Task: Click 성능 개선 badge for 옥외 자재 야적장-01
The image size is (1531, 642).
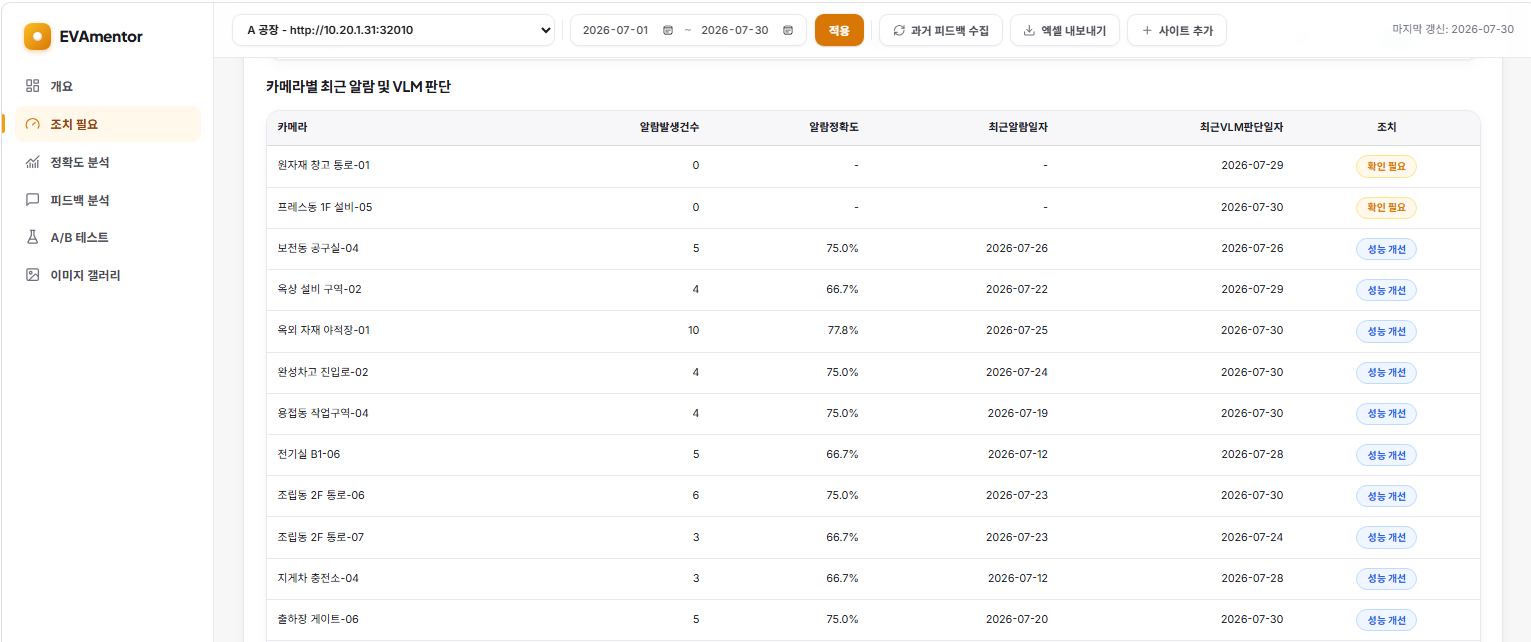Action: pyautogui.click(x=1386, y=331)
